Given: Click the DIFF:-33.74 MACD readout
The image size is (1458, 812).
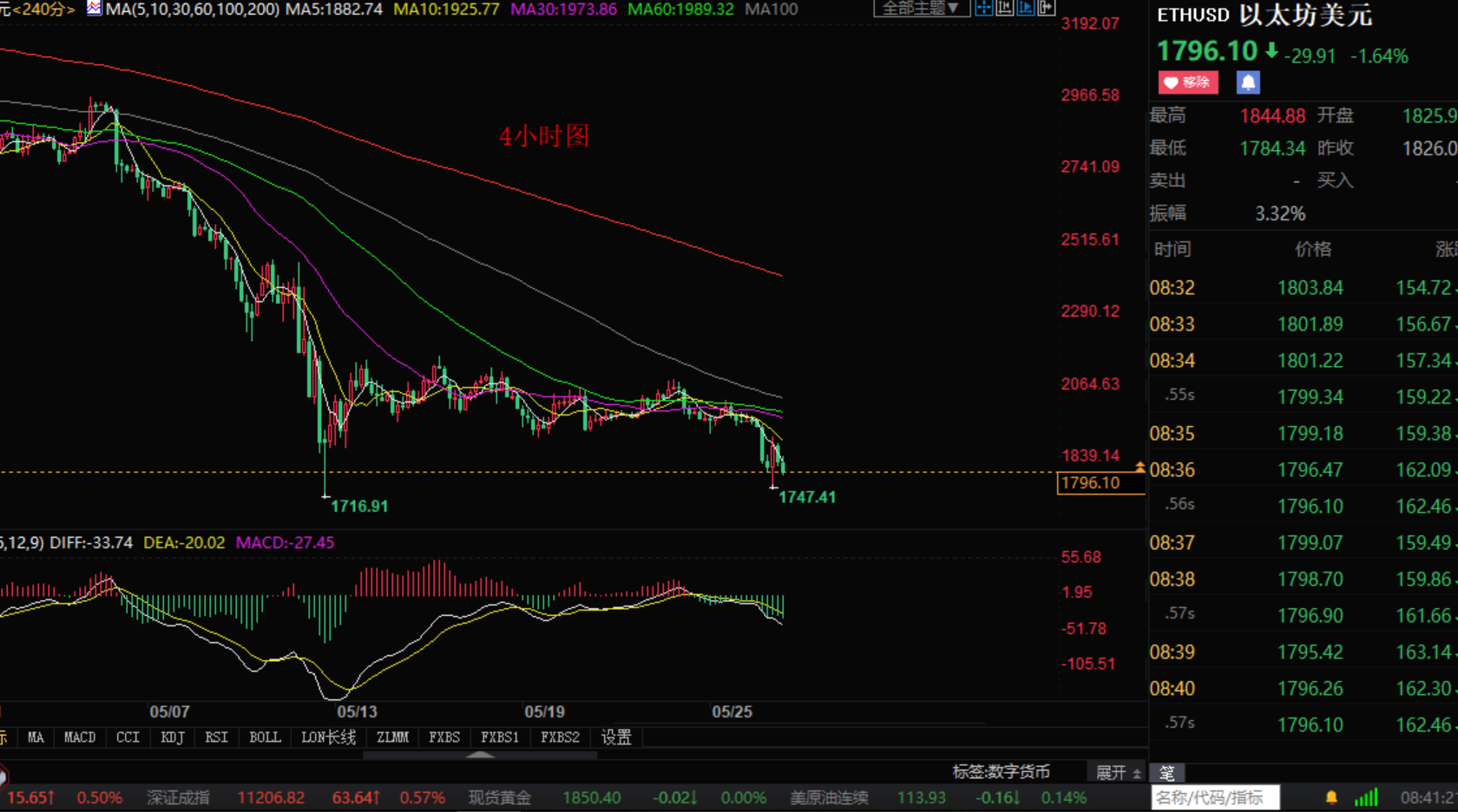Looking at the screenshot, I should (91, 543).
